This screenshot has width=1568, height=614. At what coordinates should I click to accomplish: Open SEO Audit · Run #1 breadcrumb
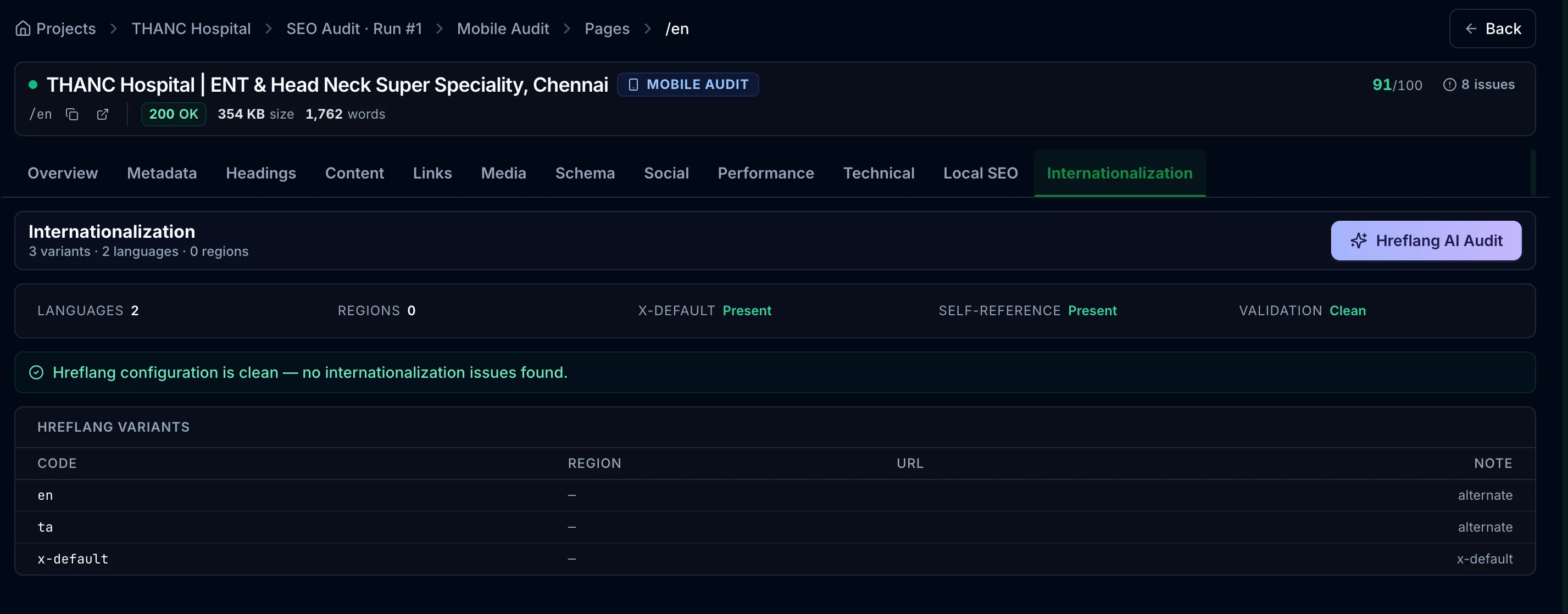point(354,29)
